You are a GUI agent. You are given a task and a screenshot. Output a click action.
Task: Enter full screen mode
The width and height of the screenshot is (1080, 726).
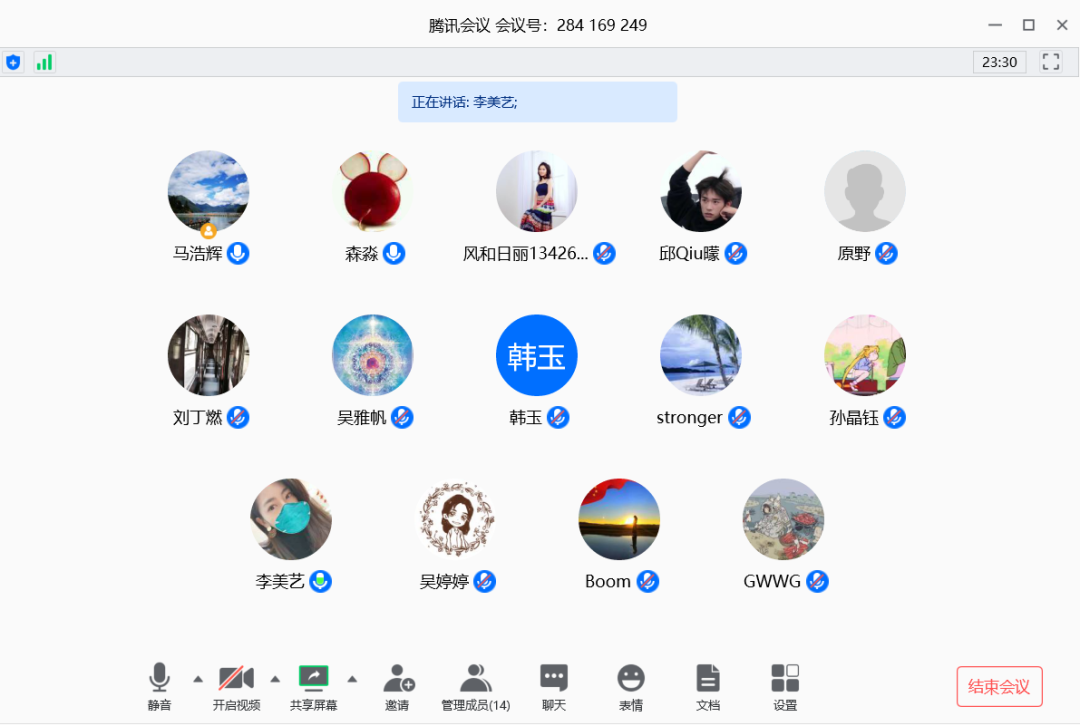point(1051,62)
